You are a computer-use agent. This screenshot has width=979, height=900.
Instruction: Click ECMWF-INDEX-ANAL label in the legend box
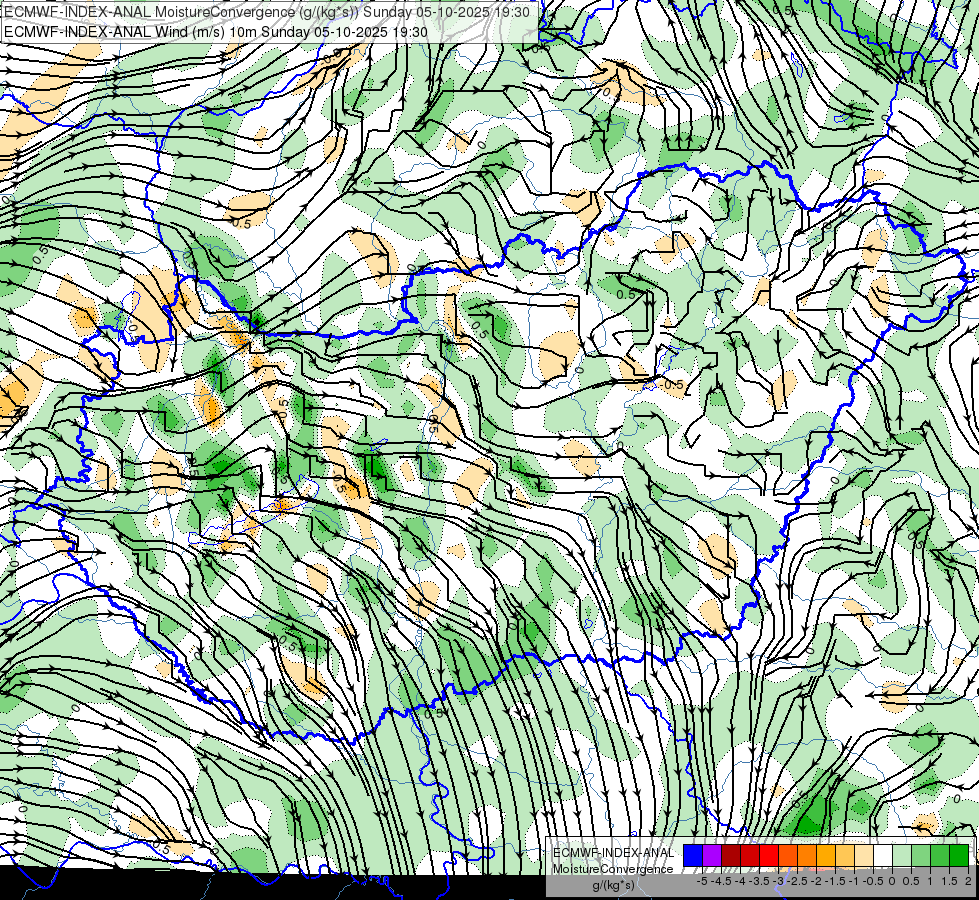click(613, 853)
